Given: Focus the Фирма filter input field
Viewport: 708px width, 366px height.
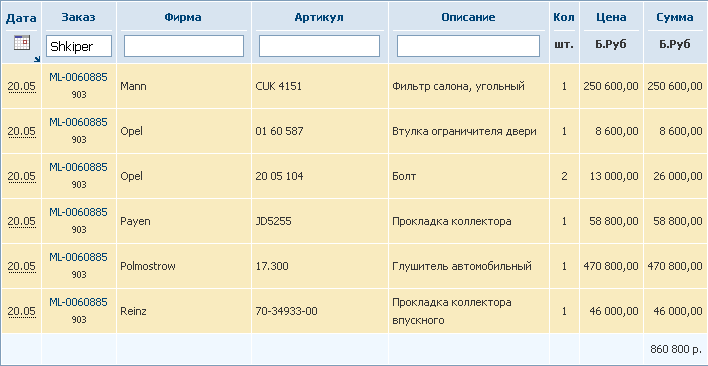Looking at the screenshot, I should [x=184, y=46].
